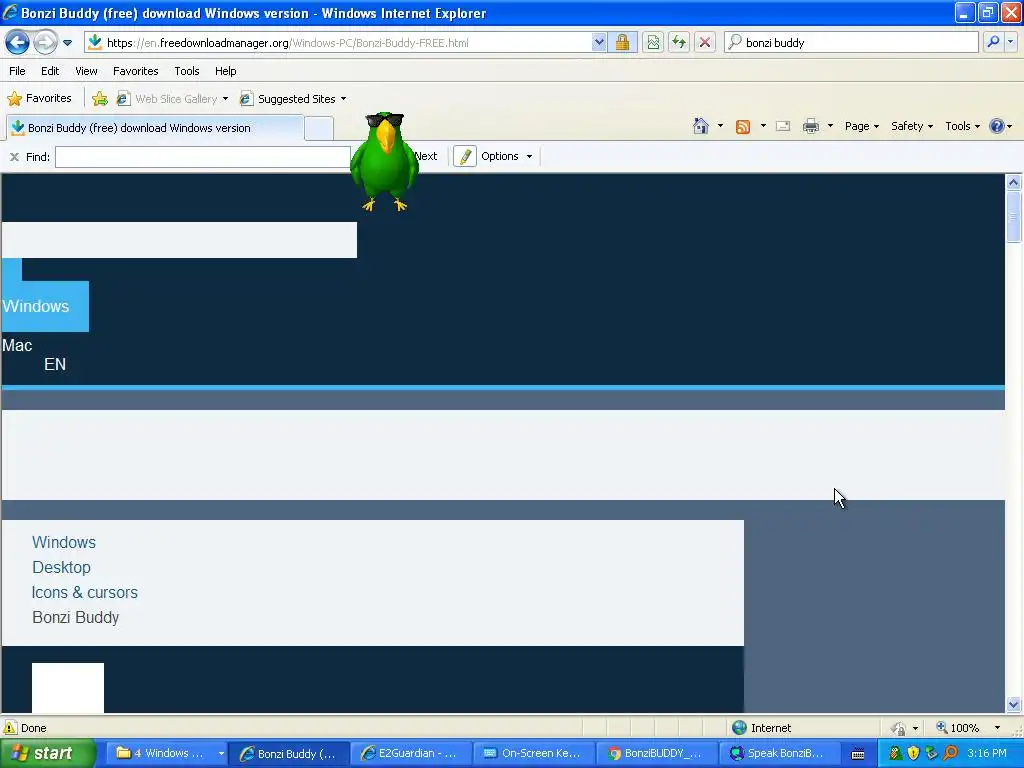The image size is (1024, 768).
Task: Click the Bonzi Buddy breadcrumb text
Action: pyautogui.click(x=76, y=617)
